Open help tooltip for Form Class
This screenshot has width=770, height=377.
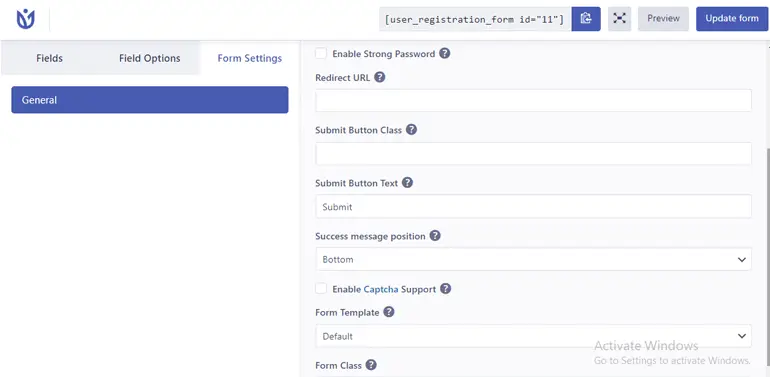pyautogui.click(x=371, y=365)
